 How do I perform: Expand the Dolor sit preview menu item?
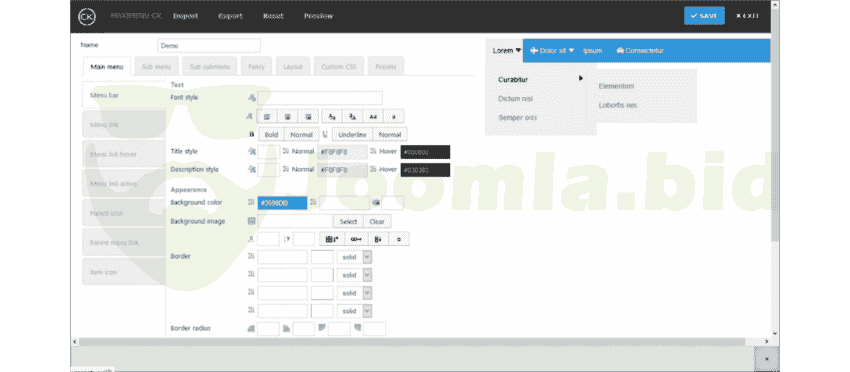pyautogui.click(x=552, y=50)
